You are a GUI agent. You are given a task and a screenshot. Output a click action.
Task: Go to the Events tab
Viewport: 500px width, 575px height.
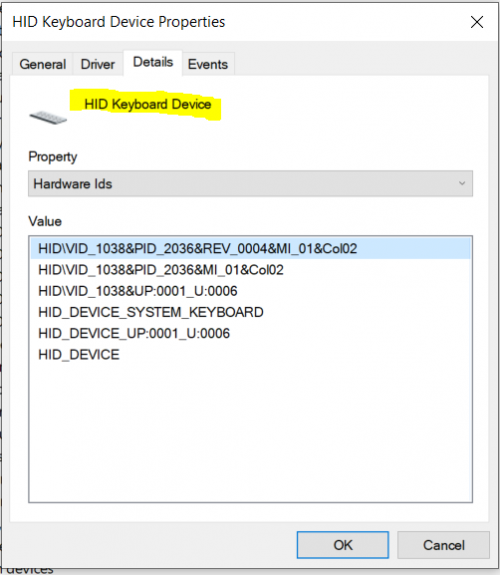pyautogui.click(x=208, y=64)
